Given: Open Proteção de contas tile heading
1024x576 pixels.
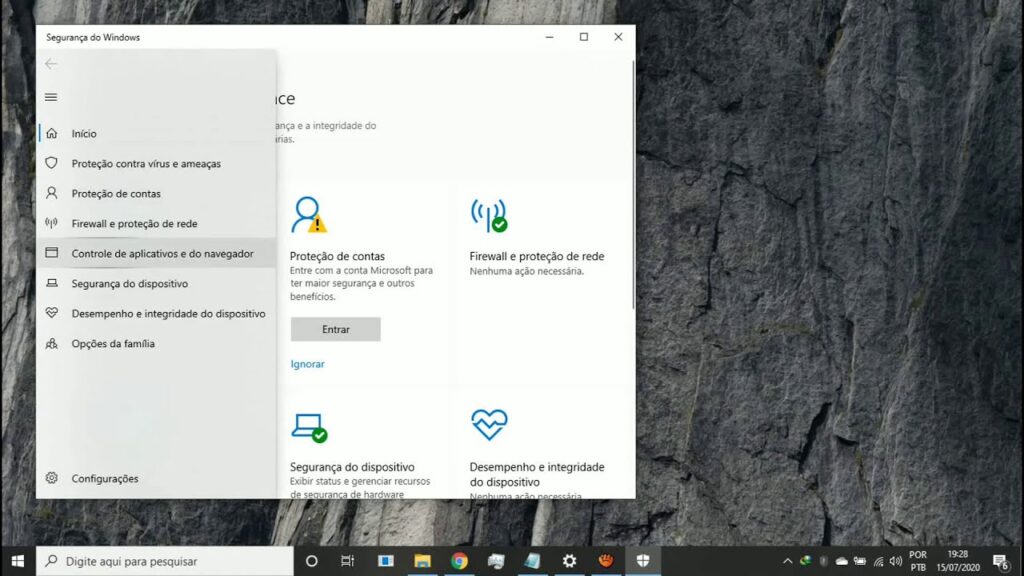Looking at the screenshot, I should click(x=337, y=256).
